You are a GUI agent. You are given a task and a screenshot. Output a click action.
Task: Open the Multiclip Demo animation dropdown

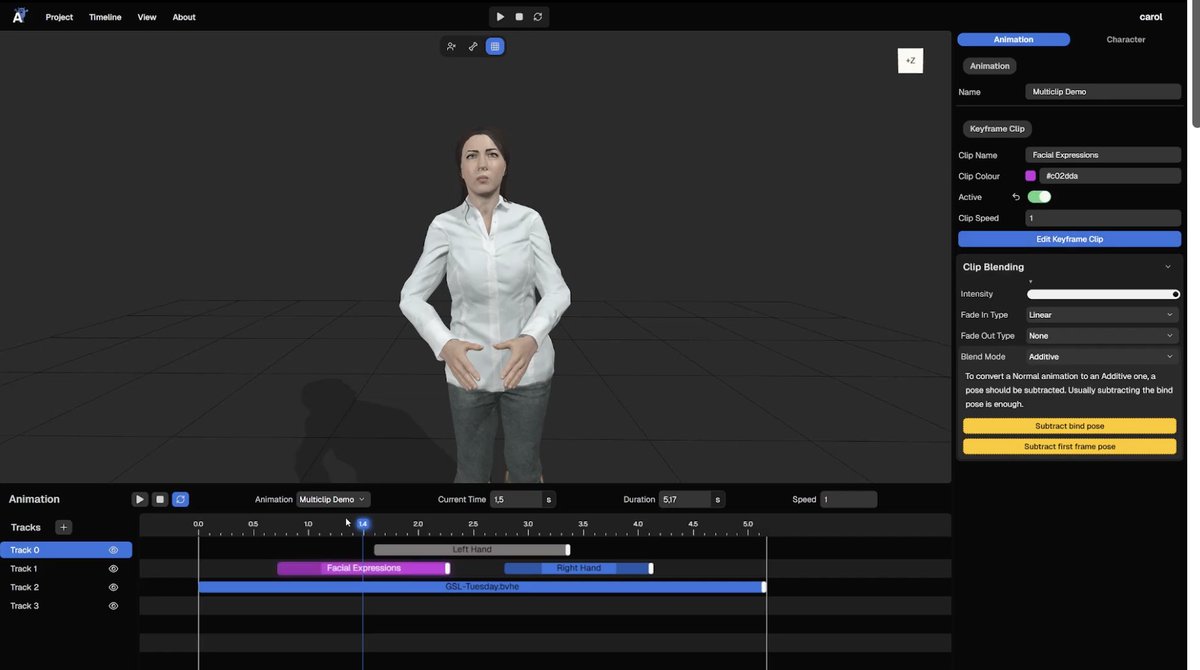tap(333, 499)
